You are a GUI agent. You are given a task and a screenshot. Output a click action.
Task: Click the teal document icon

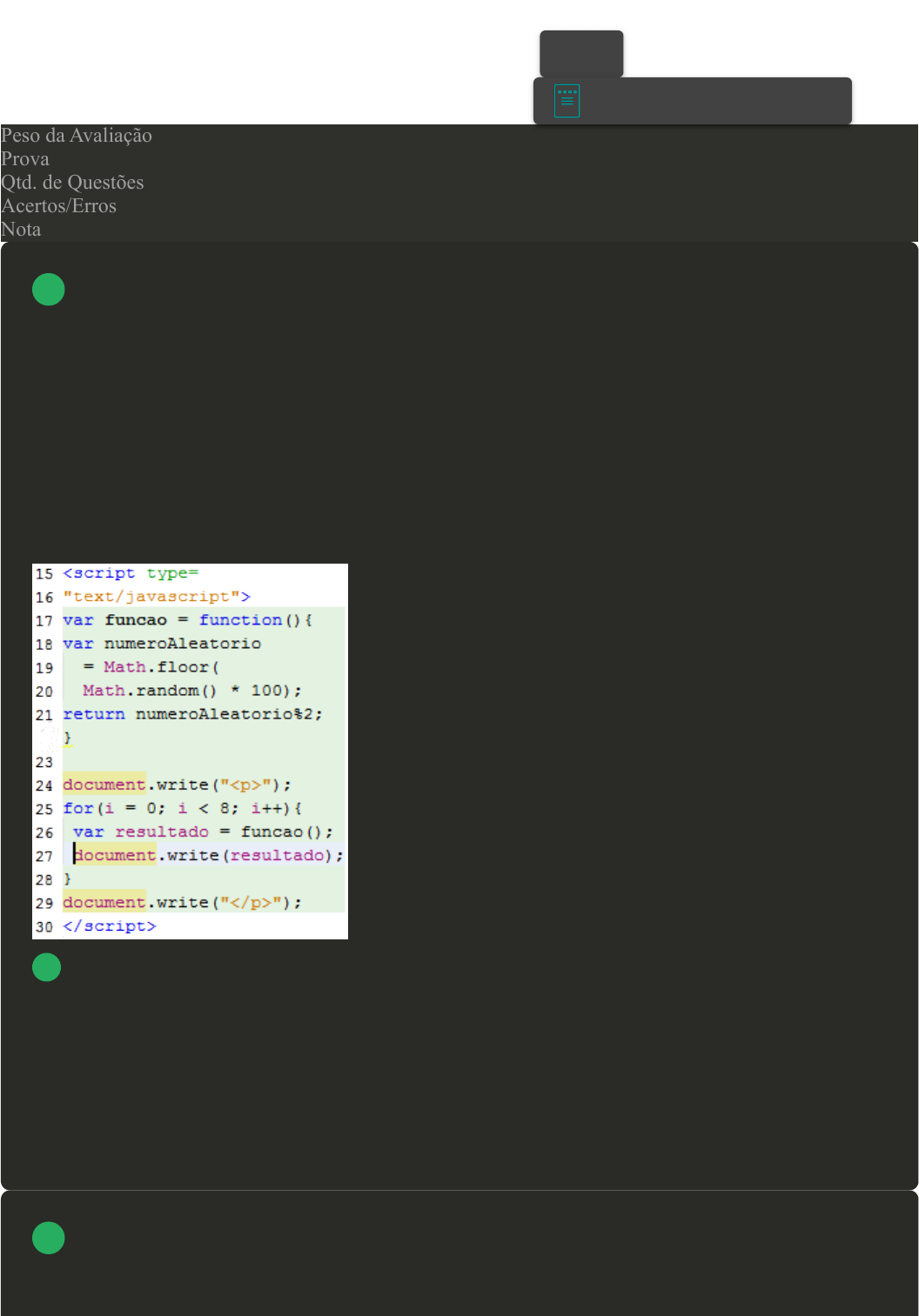click(x=567, y=101)
